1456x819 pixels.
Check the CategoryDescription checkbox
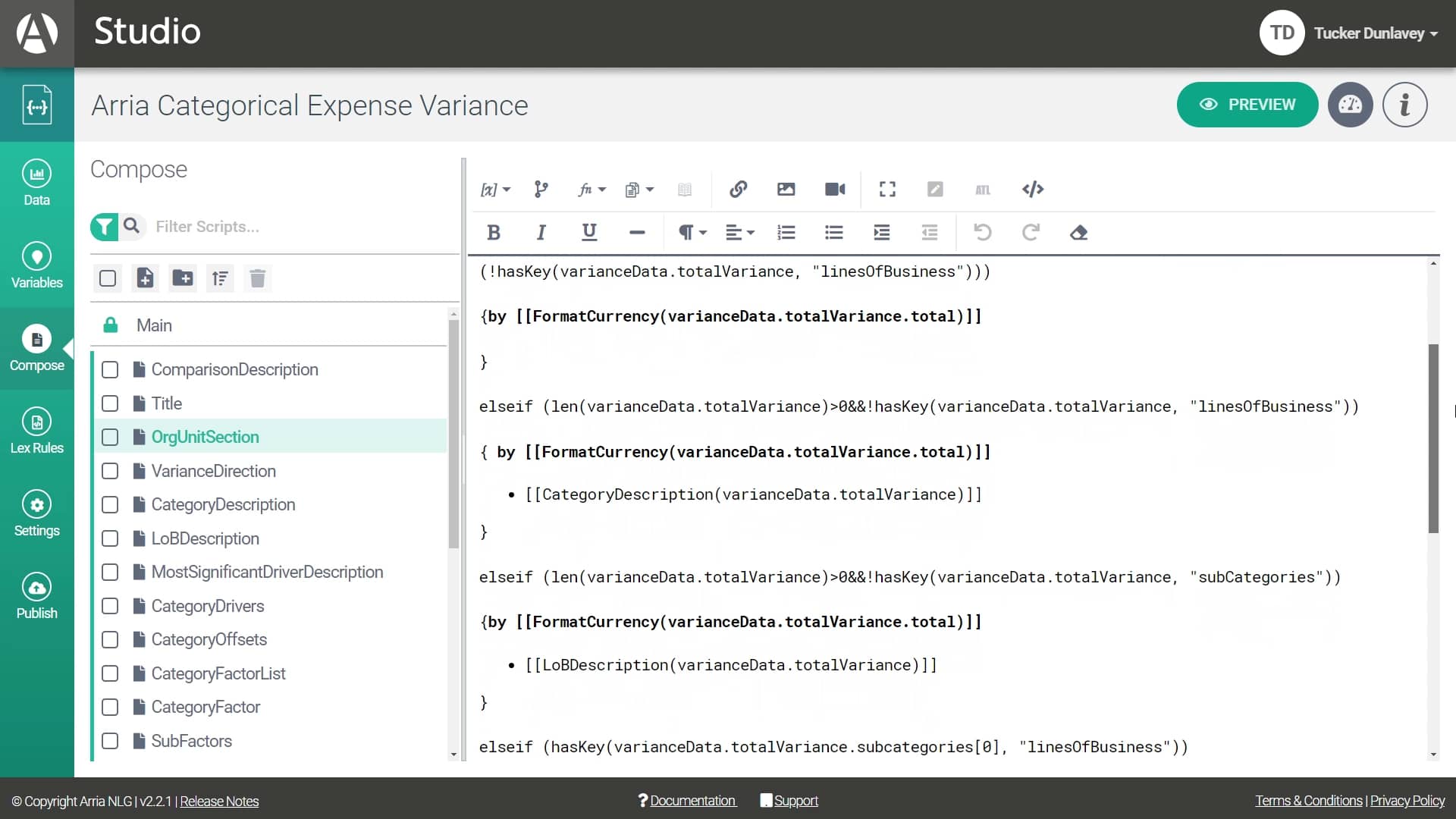(110, 504)
